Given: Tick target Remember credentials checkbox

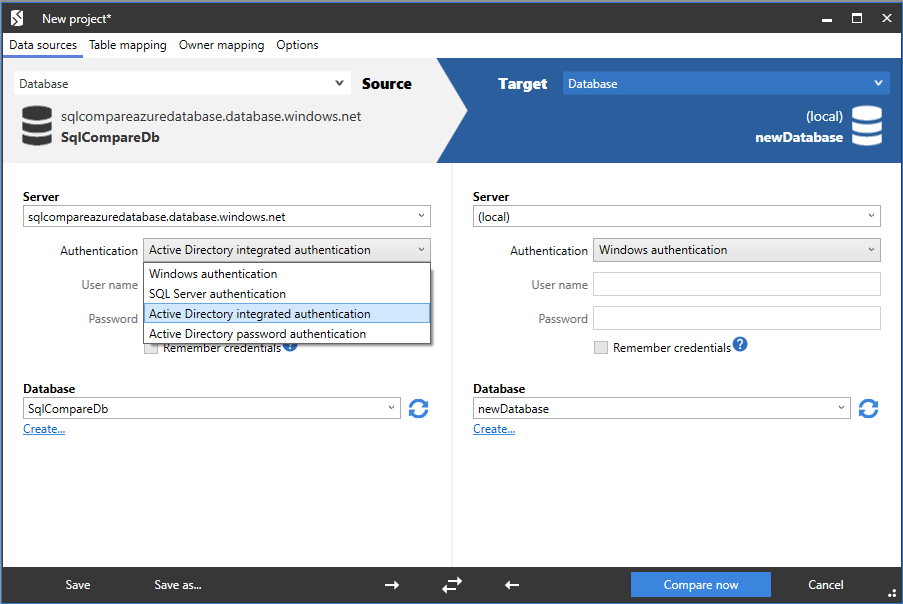Looking at the screenshot, I should click(601, 348).
